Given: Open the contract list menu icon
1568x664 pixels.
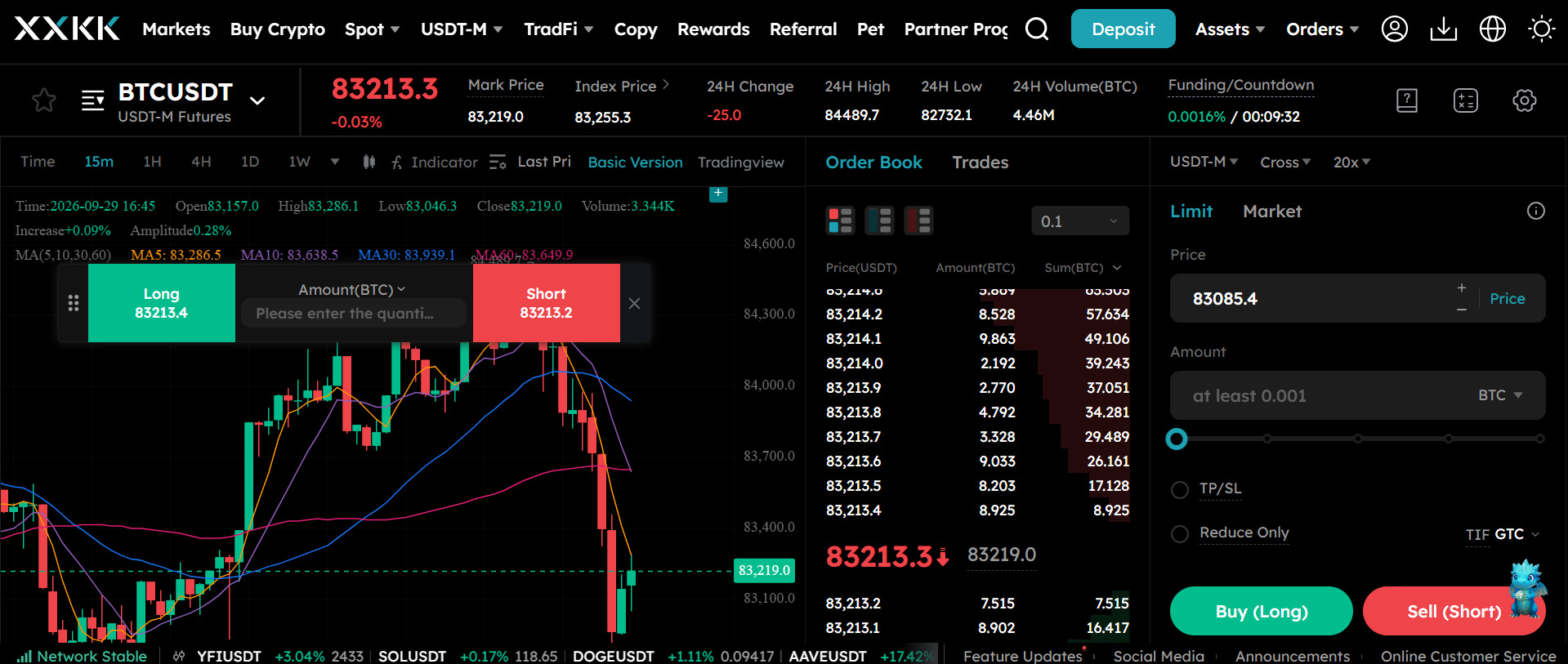Looking at the screenshot, I should [93, 100].
